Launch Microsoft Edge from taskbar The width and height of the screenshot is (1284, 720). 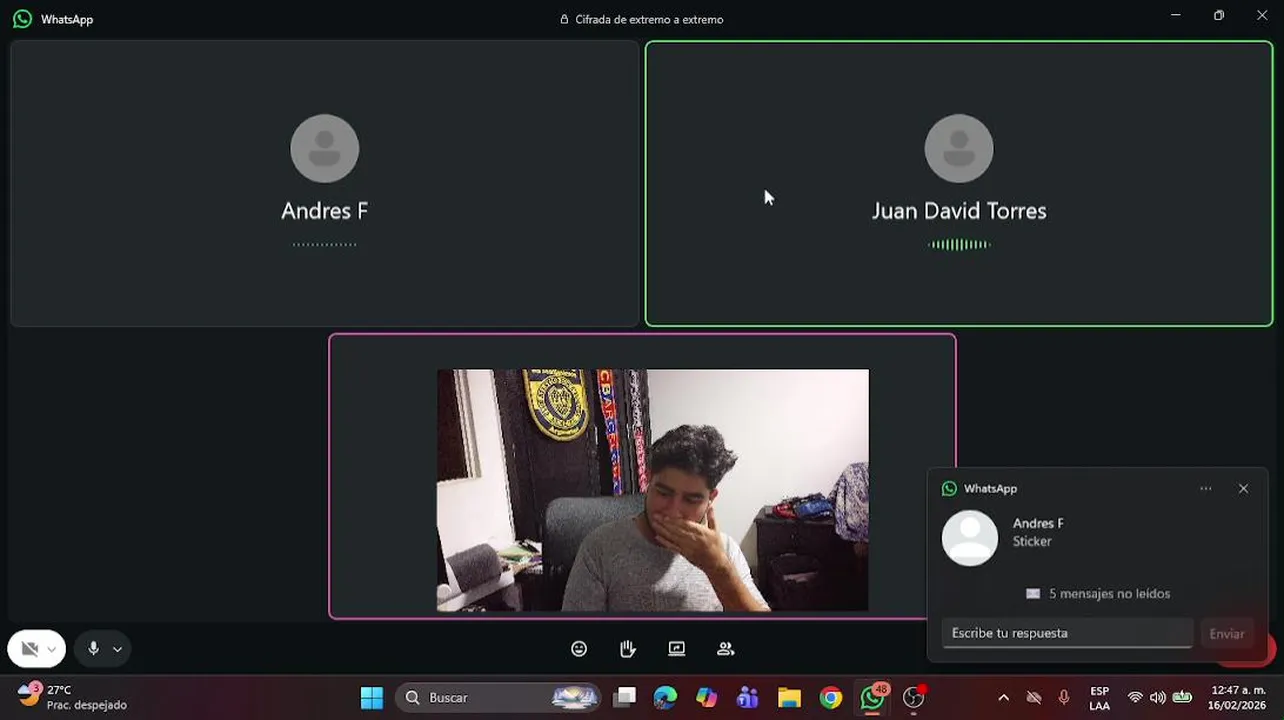[x=665, y=698]
